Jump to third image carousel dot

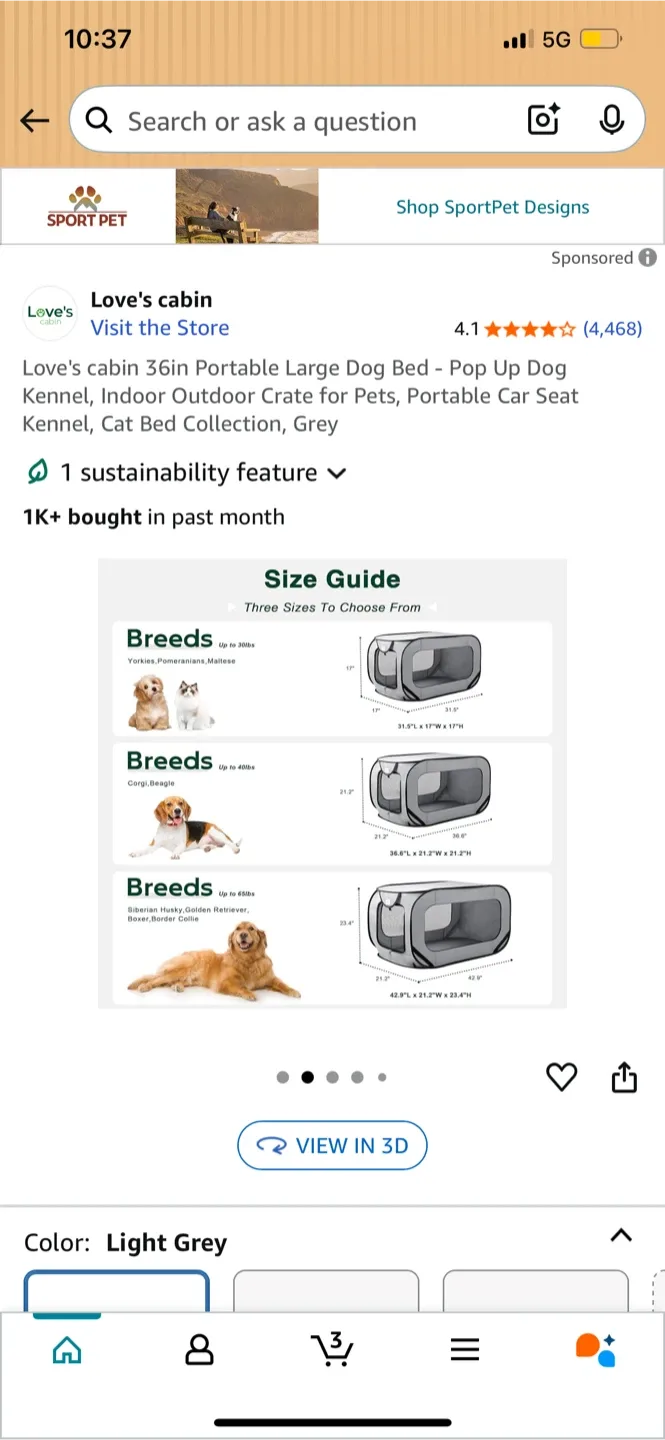(332, 1077)
